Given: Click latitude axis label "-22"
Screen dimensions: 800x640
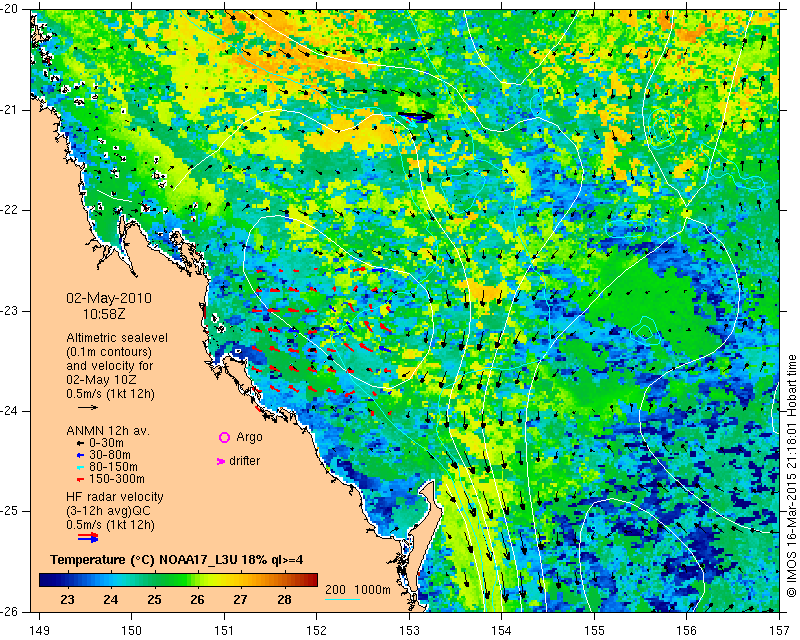Looking at the screenshot, I should pyautogui.click(x=11, y=210).
